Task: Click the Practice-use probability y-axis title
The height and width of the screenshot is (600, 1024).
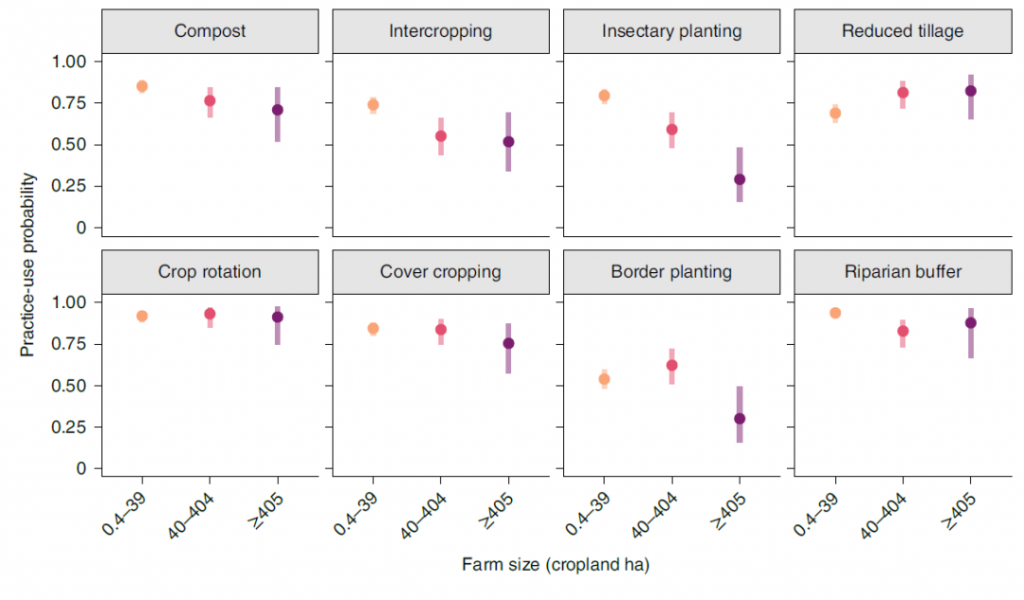Action: point(29,265)
